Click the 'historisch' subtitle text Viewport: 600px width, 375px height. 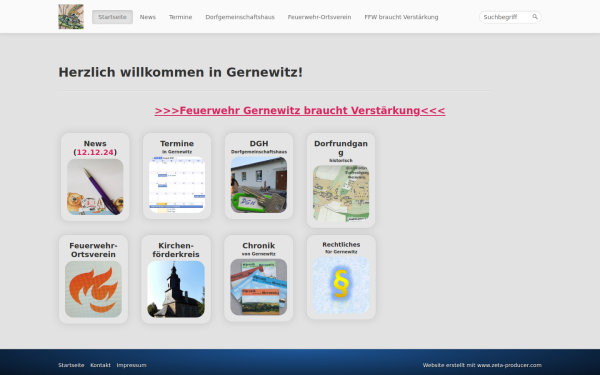click(x=341, y=161)
